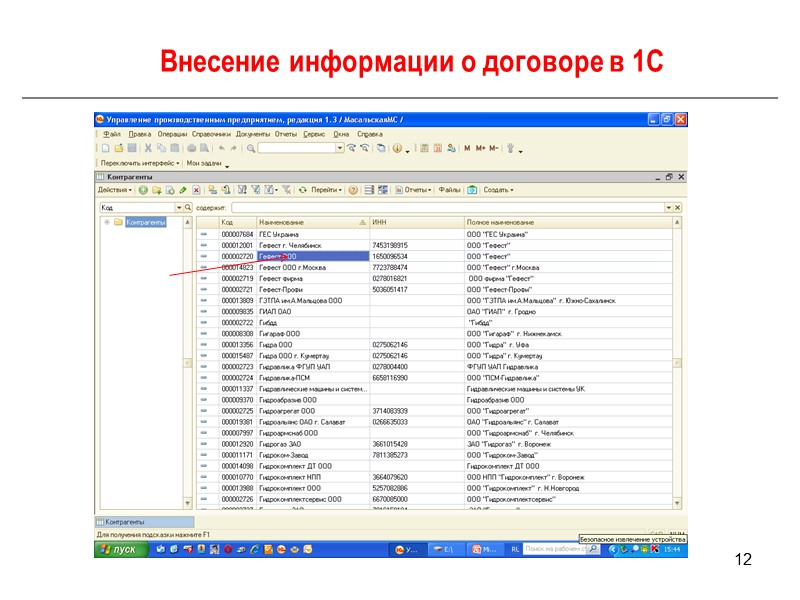Image resolution: width=800 pixels, height=600 pixels.
Task: Select the row Гефест г. Челябинск
Action: (434, 245)
